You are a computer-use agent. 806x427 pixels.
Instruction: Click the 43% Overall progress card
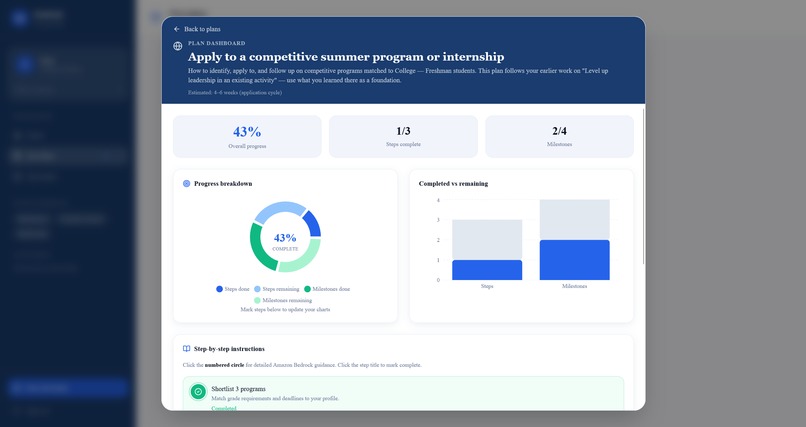click(247, 137)
